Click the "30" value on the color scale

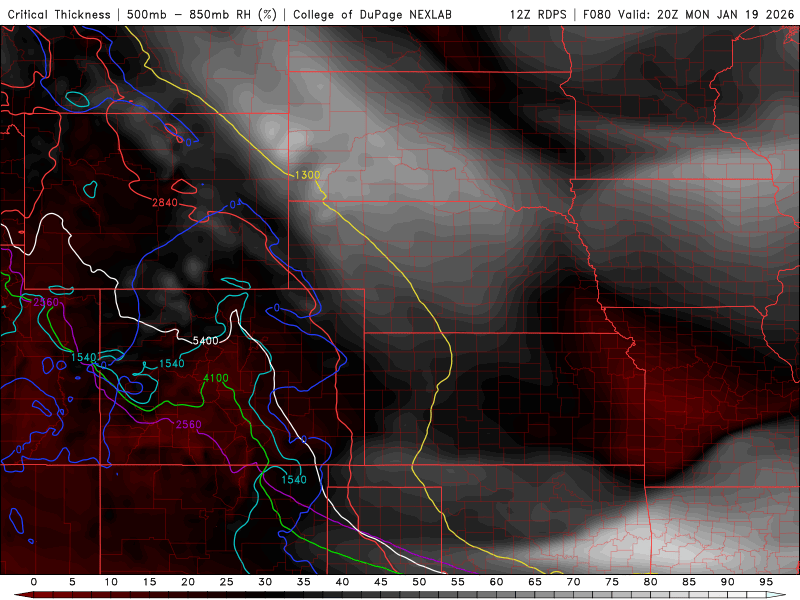pyautogui.click(x=265, y=582)
